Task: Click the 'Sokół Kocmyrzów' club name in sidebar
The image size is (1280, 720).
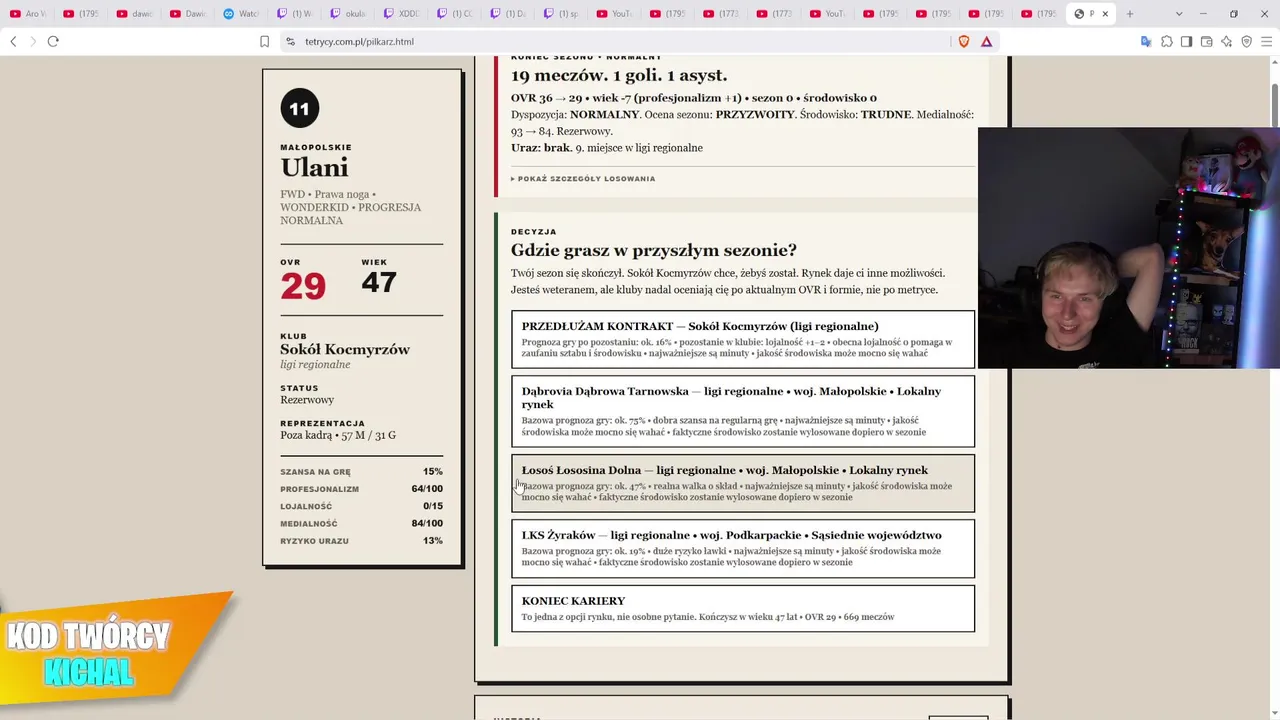Action: coord(345,349)
